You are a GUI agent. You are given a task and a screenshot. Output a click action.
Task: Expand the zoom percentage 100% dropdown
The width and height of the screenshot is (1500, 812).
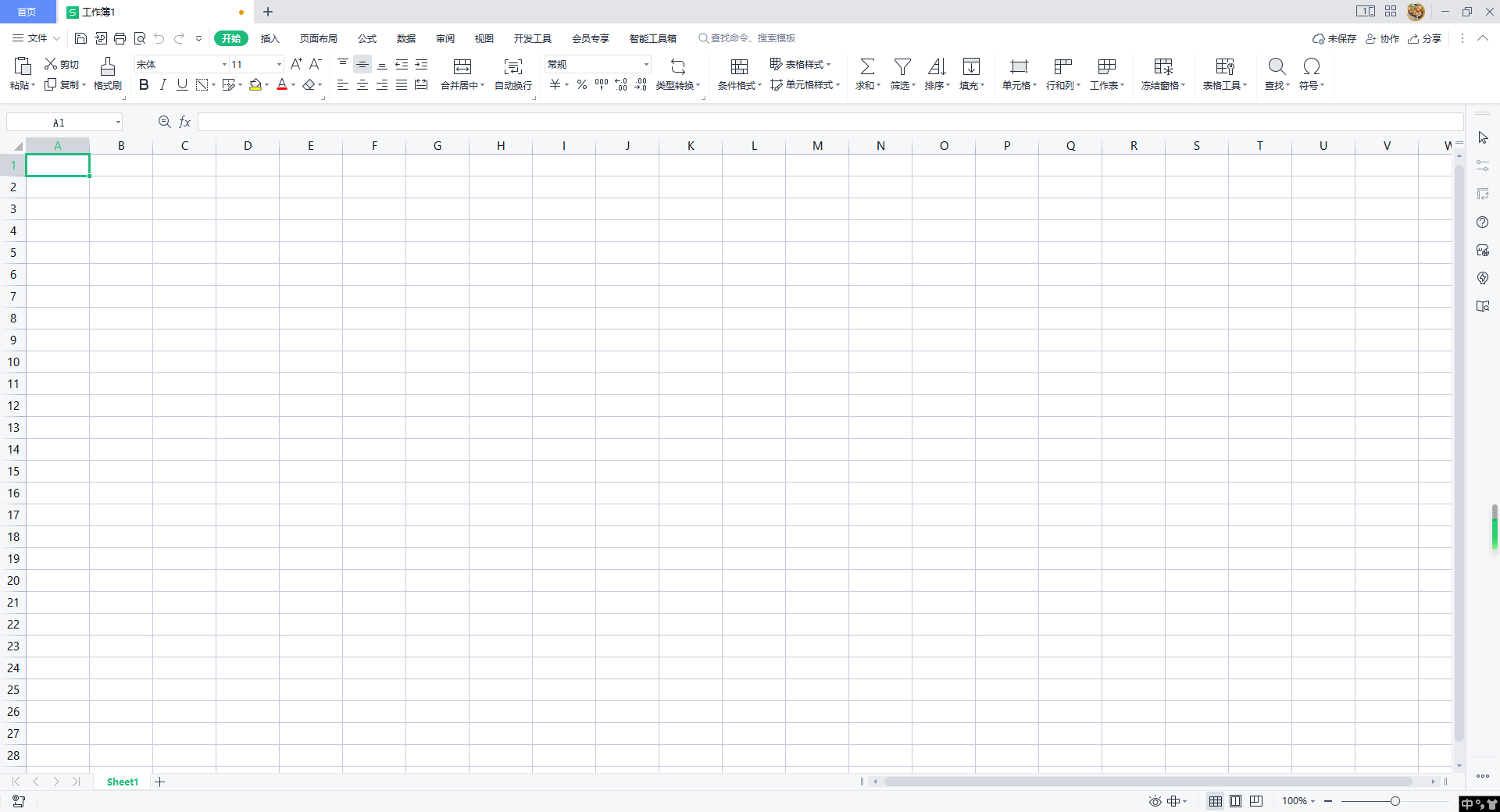(x=1313, y=801)
